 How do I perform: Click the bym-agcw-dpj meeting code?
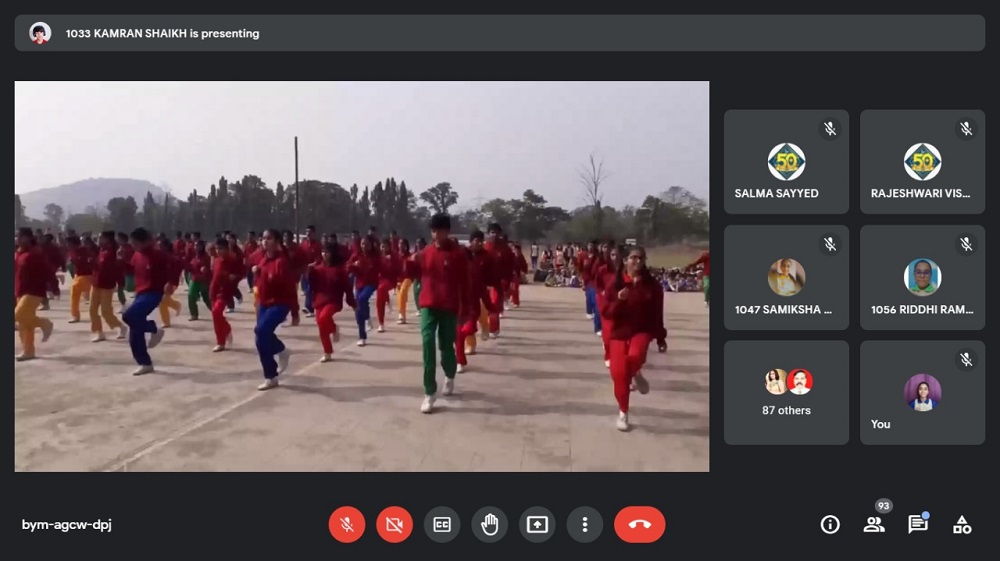[x=67, y=525]
